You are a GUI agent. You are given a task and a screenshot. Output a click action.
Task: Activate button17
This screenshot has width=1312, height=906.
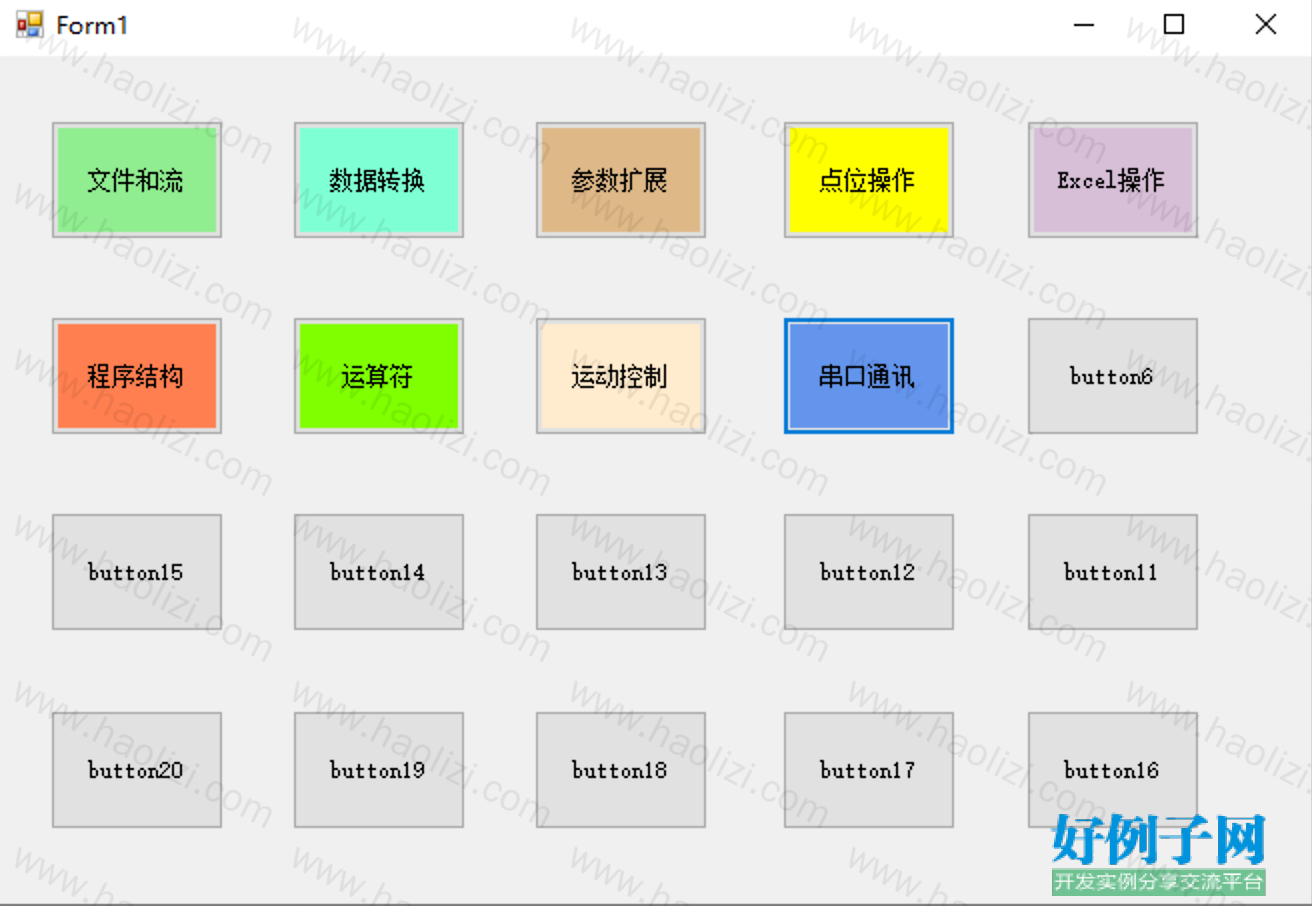coord(869,770)
